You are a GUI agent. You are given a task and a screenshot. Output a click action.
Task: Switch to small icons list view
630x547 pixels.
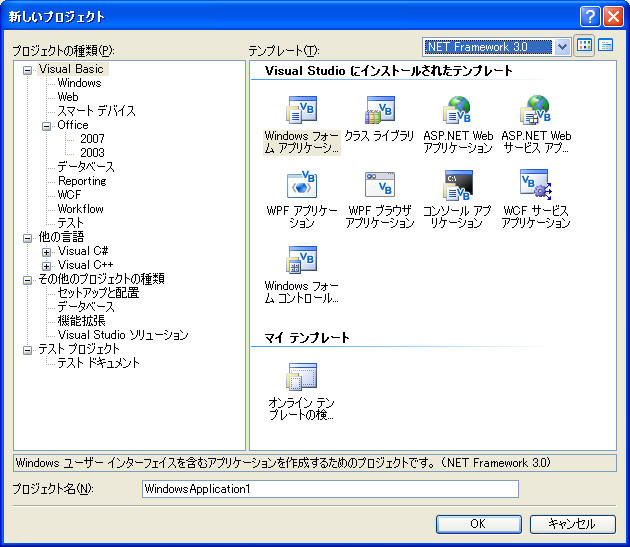[x=605, y=45]
